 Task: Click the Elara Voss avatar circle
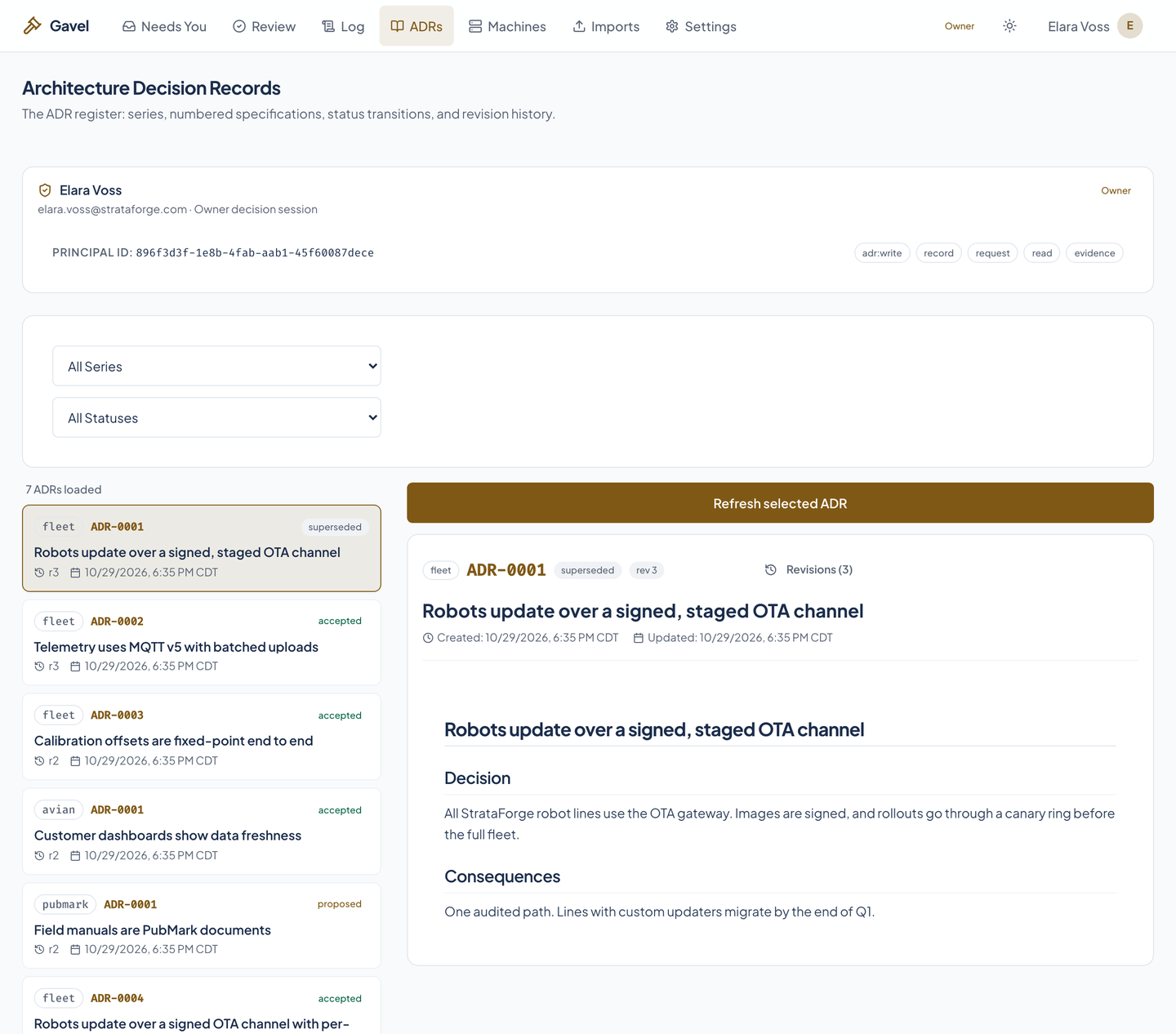(x=1129, y=26)
